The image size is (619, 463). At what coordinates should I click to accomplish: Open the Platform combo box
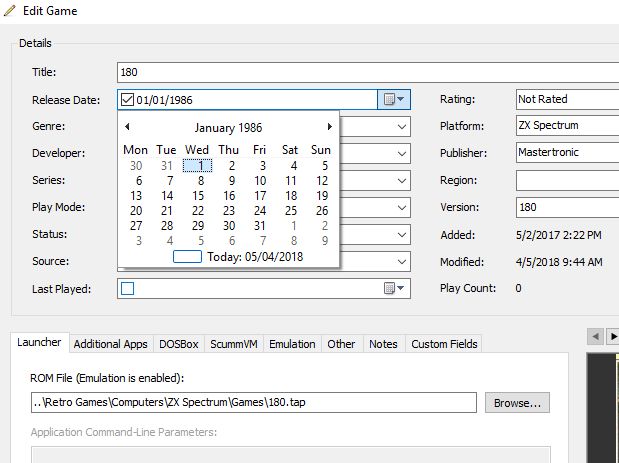tap(567, 126)
